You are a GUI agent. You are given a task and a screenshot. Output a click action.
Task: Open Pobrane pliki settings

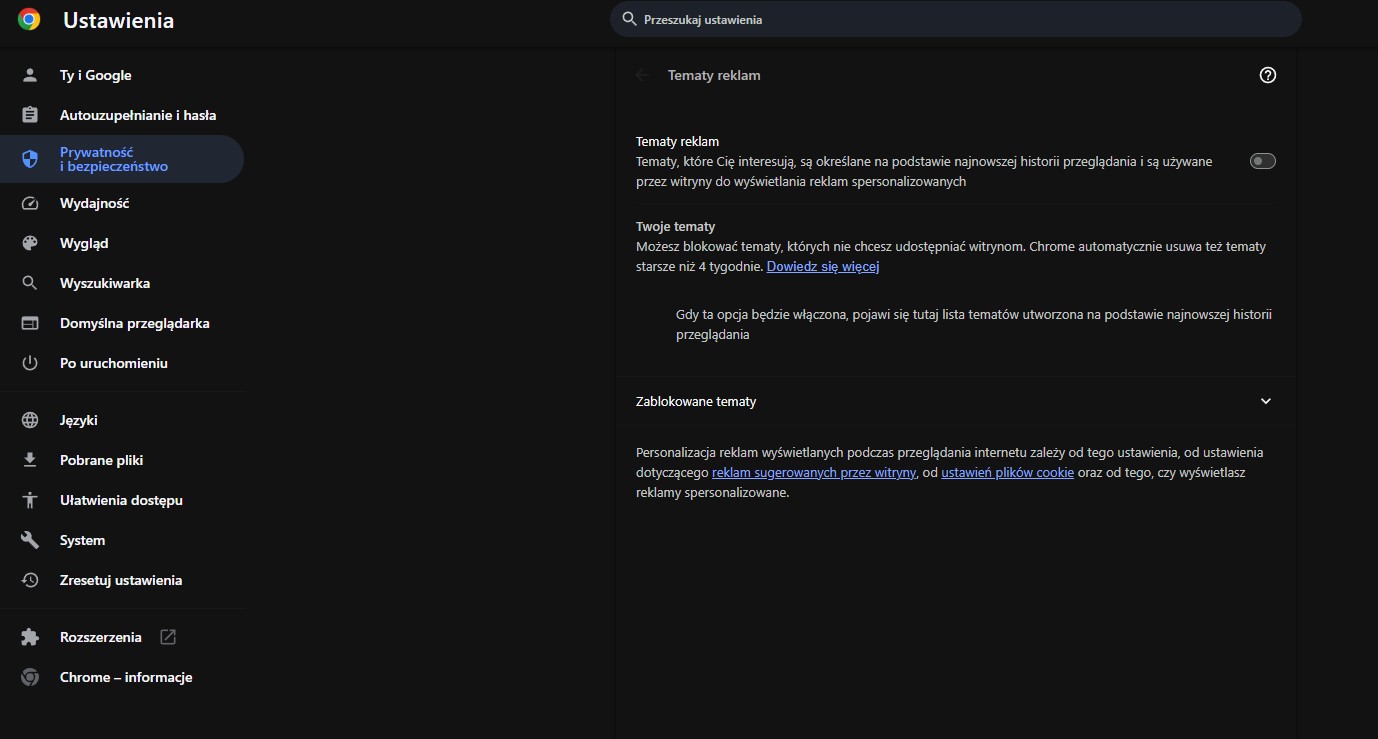pos(101,460)
